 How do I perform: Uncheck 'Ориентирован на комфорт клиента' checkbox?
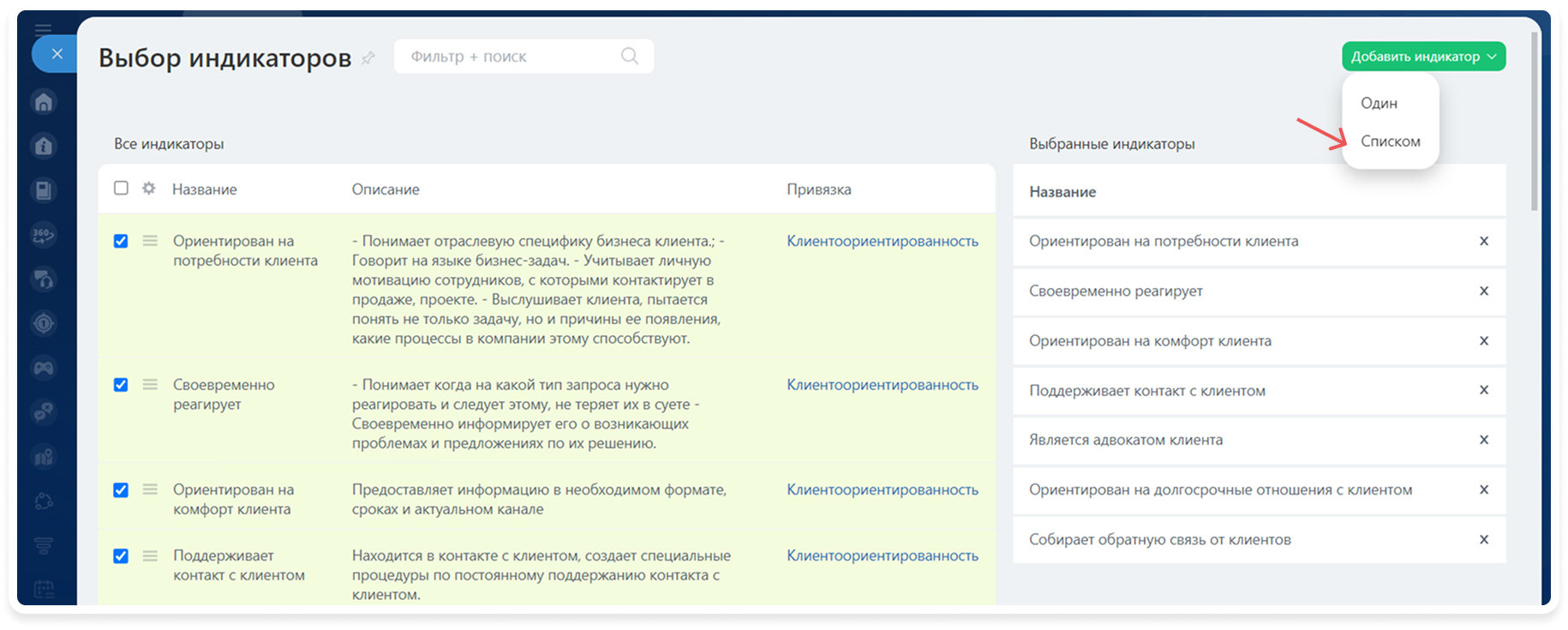pyautogui.click(x=121, y=489)
